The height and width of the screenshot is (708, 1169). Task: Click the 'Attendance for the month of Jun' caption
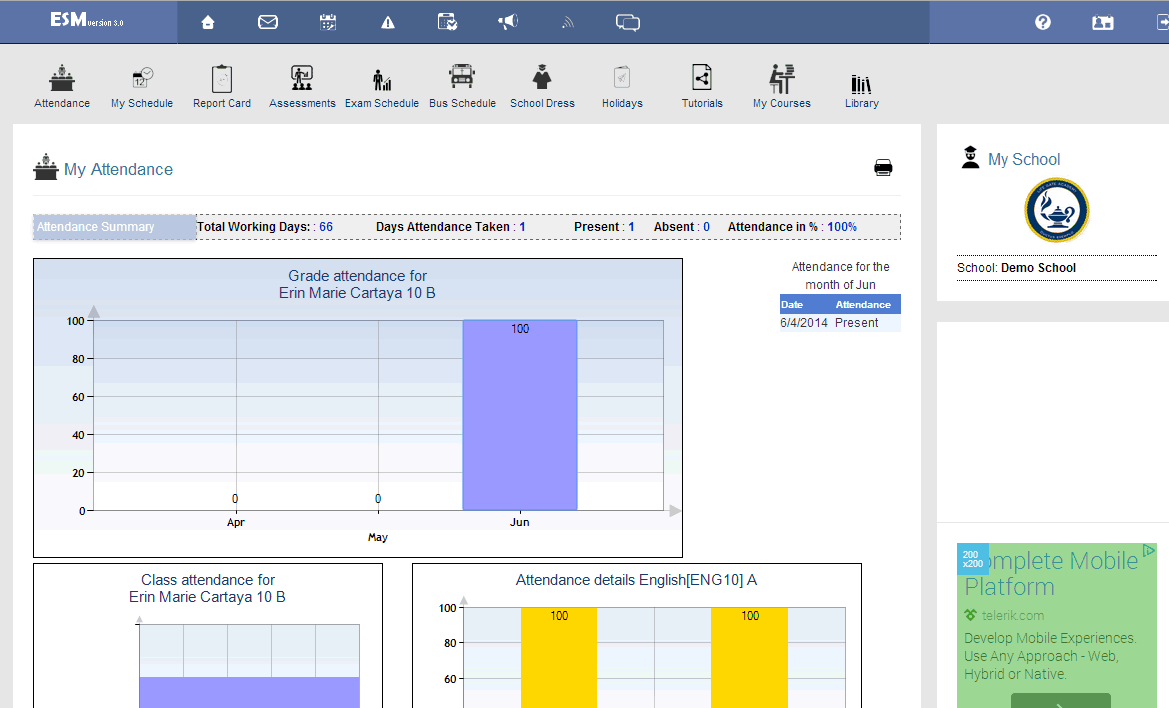[x=840, y=276]
